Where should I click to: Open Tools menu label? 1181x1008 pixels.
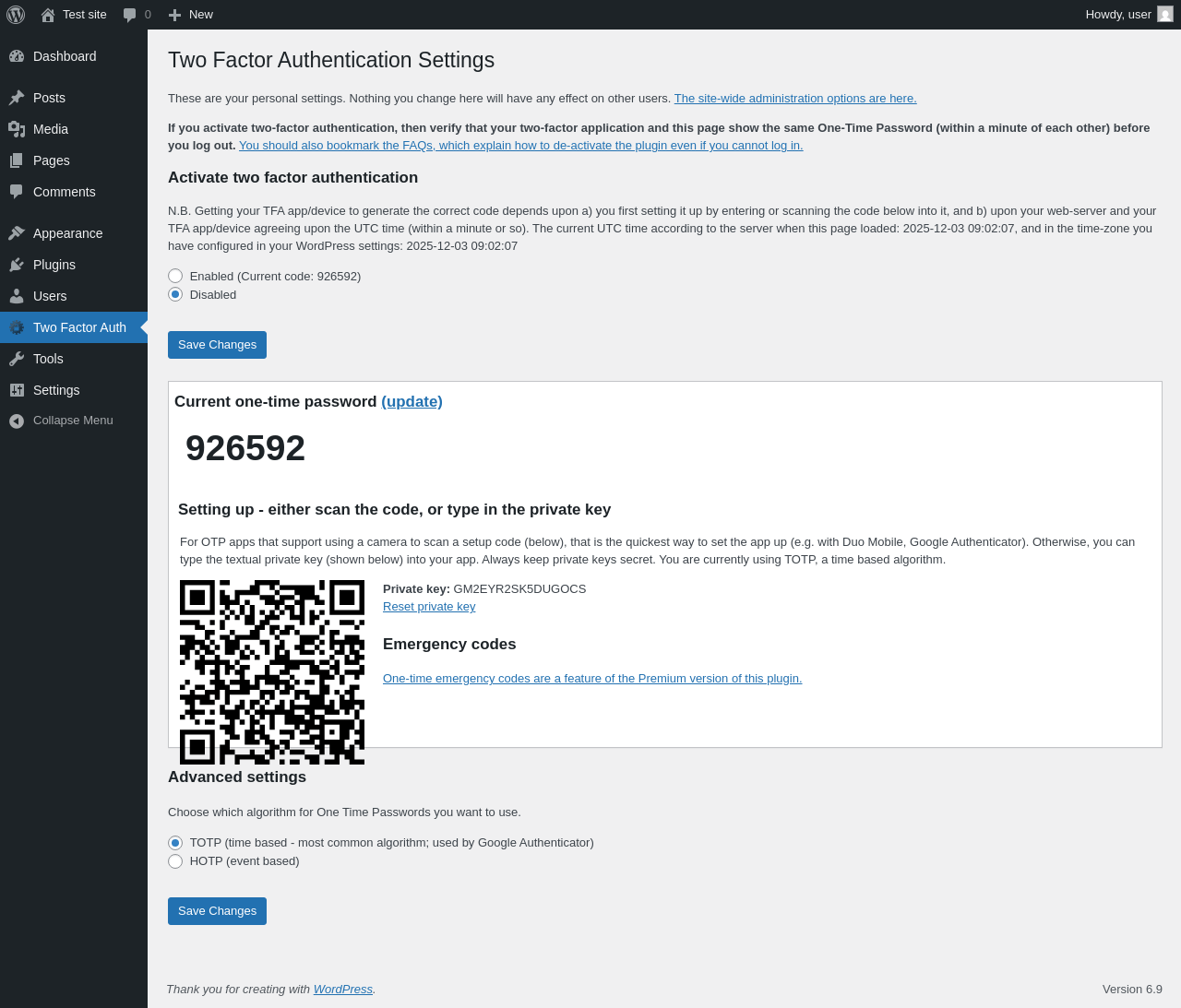point(48,359)
